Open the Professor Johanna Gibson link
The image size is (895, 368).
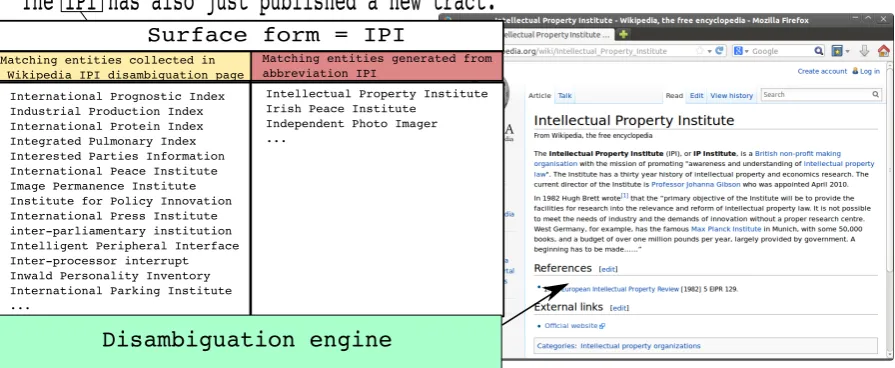pyautogui.click(x=696, y=185)
